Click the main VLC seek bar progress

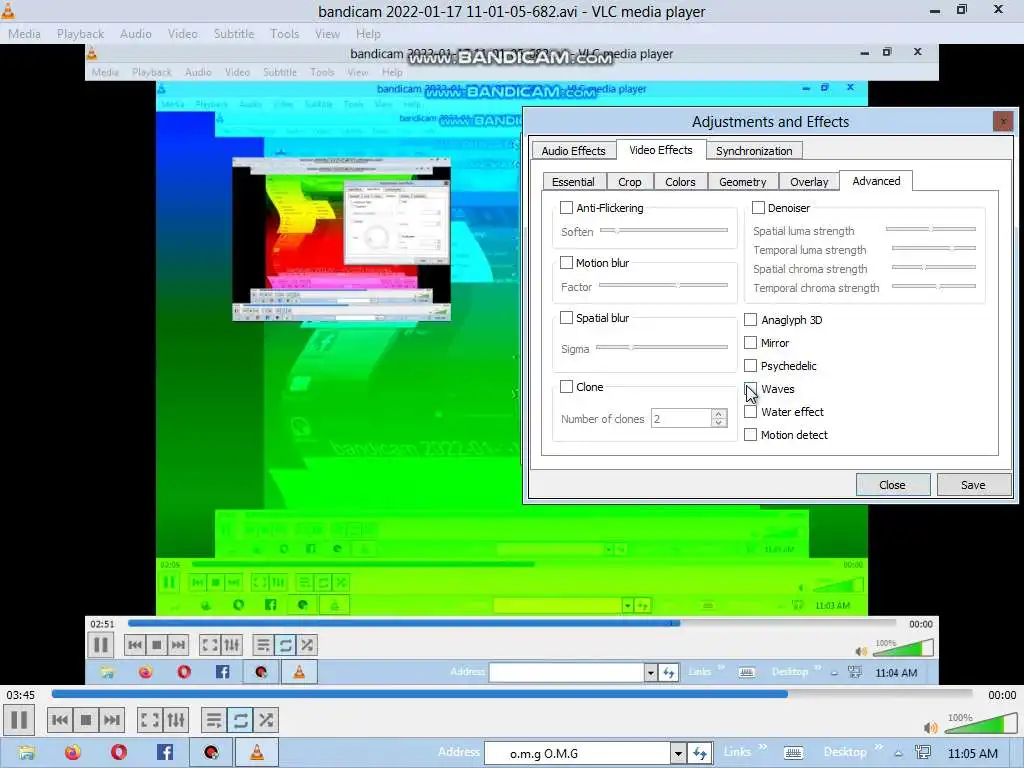511,695
